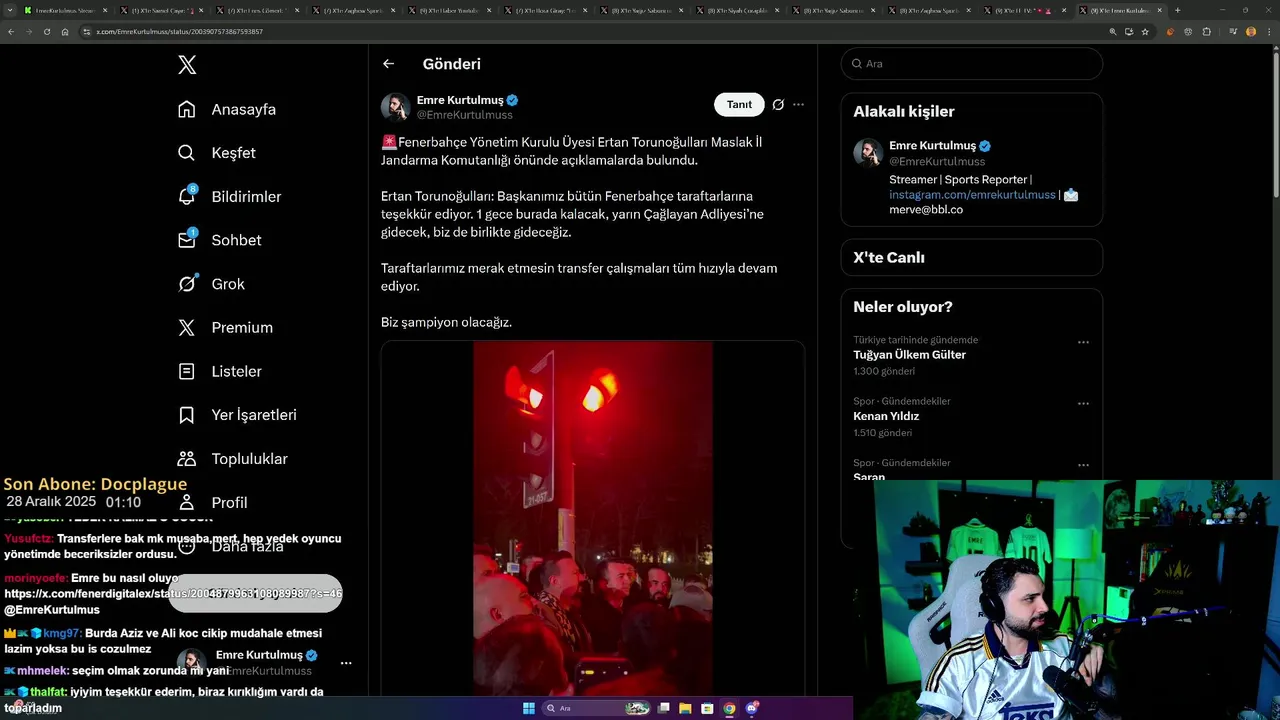
Task: Click the Tanıt button
Action: [739, 104]
